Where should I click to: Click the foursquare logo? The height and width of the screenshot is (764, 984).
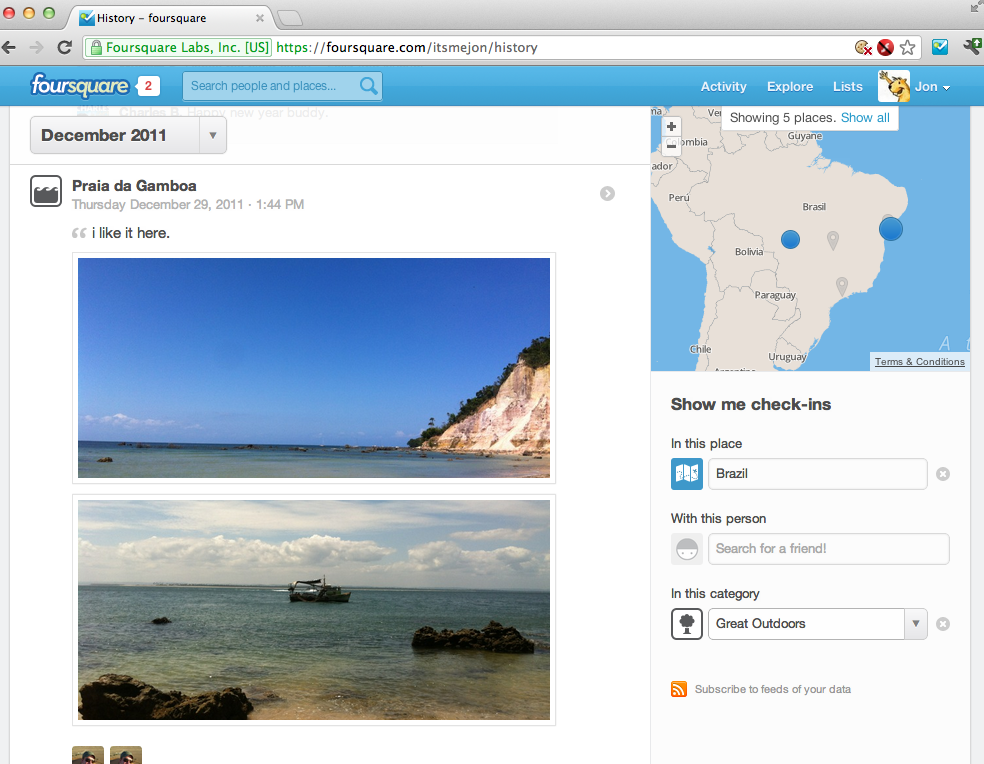tap(80, 85)
